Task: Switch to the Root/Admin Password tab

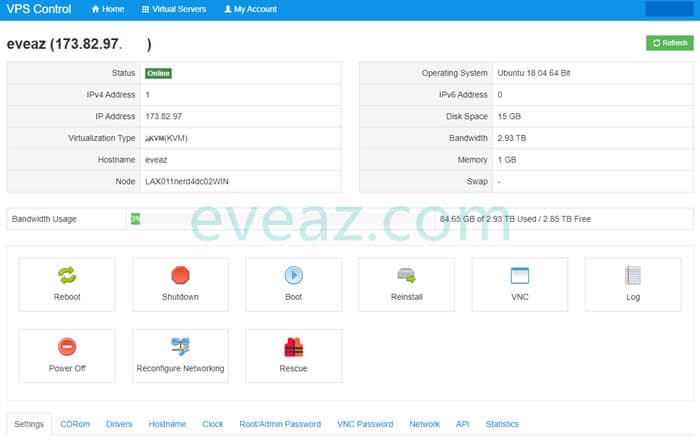Action: (x=280, y=424)
